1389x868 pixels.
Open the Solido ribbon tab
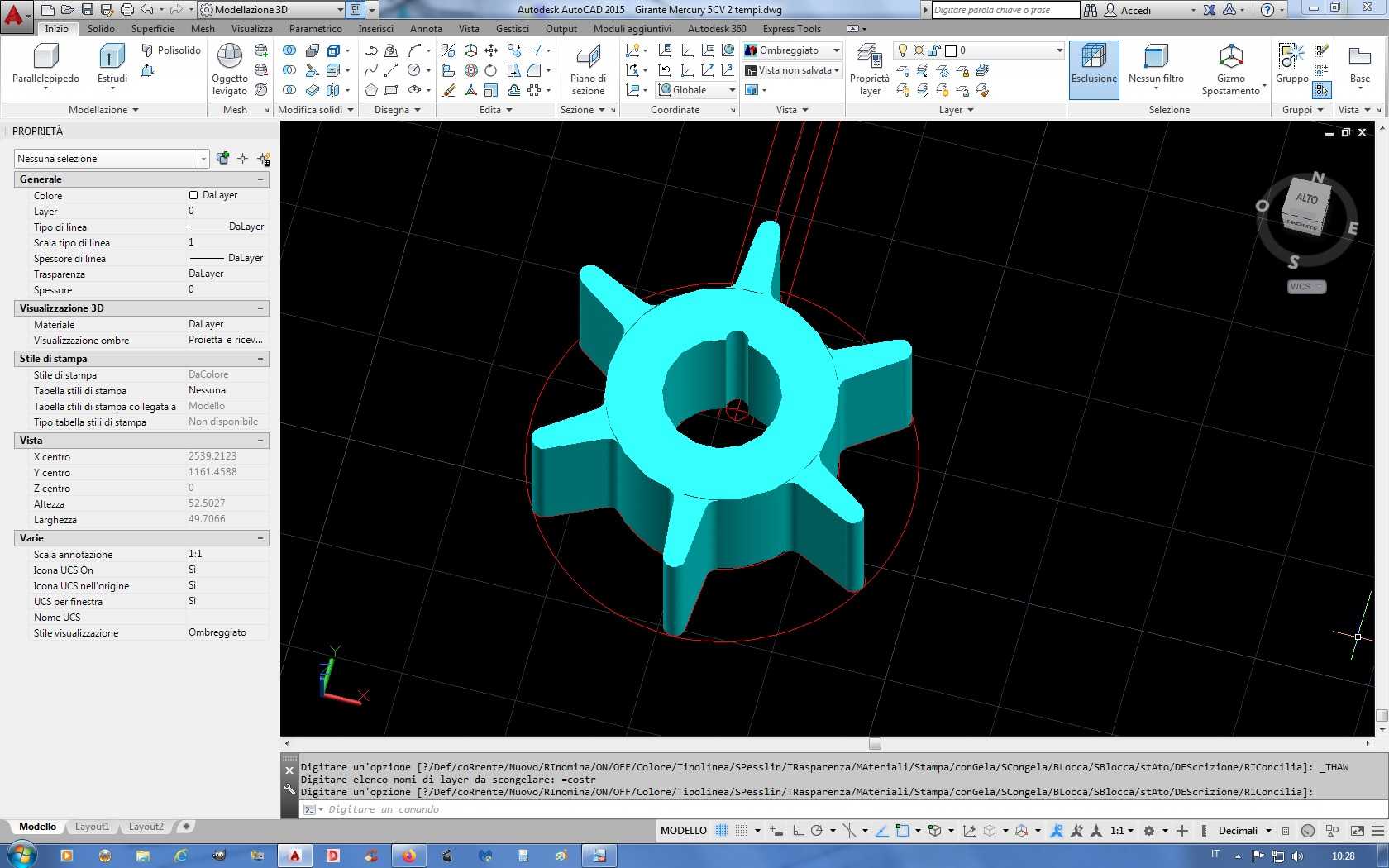[x=101, y=29]
